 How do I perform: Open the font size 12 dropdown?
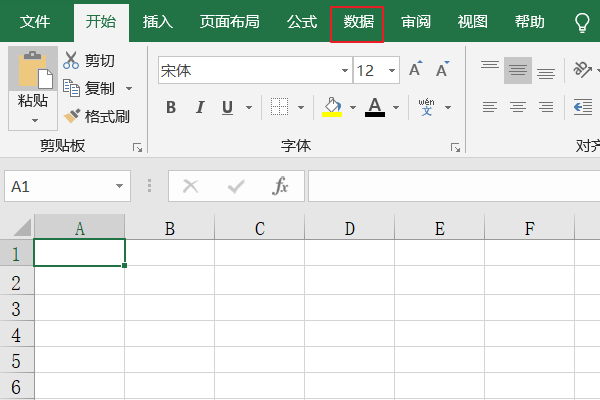pyautogui.click(x=391, y=70)
